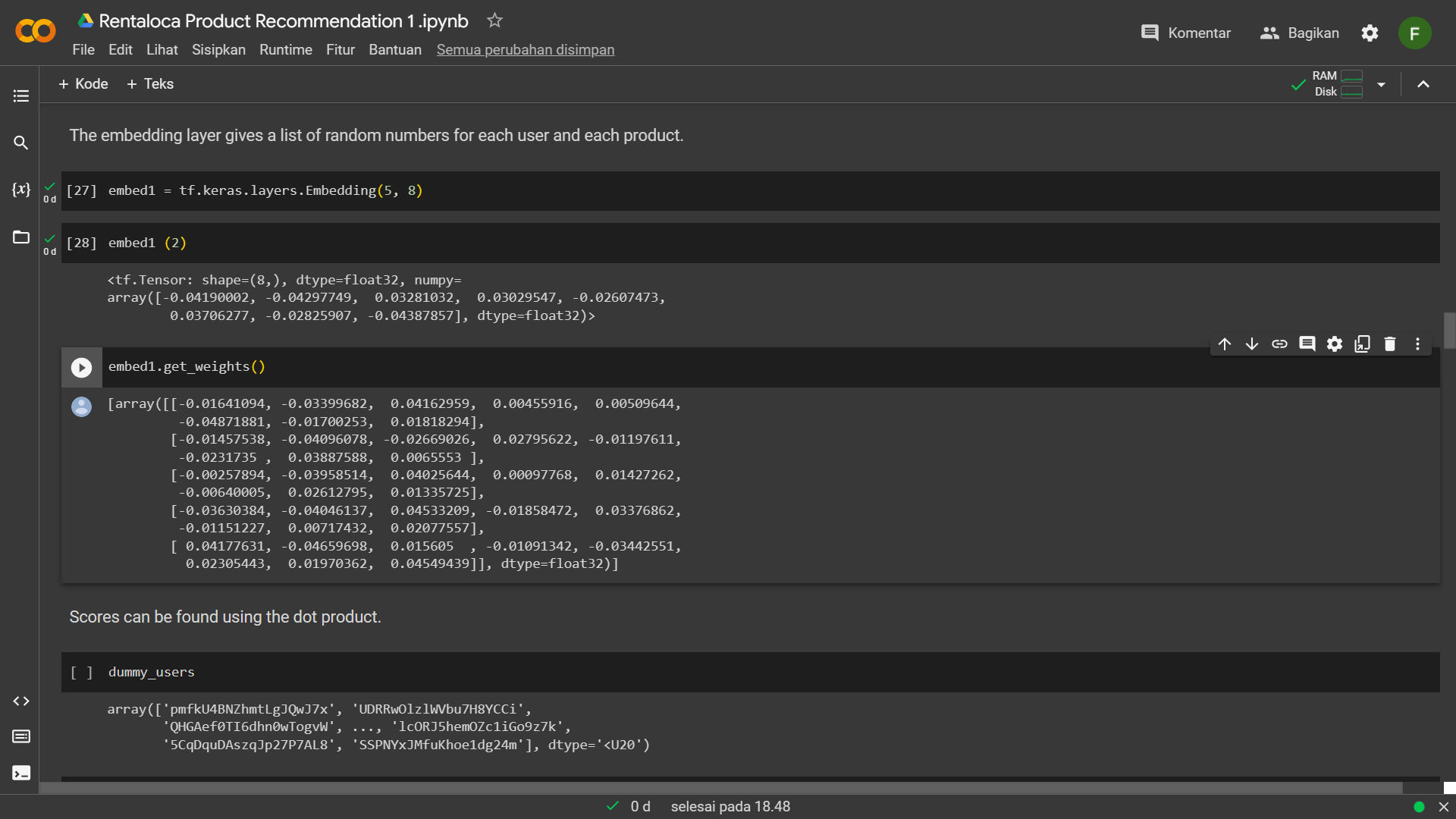Open a terminal from the sidebar
The height and width of the screenshot is (819, 1456).
coord(20,773)
